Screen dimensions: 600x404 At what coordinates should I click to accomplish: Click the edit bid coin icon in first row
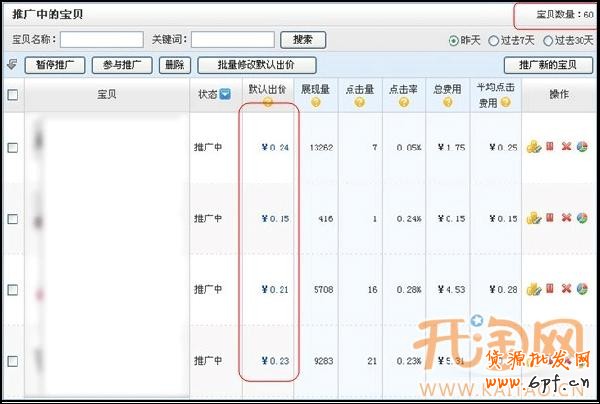pyautogui.click(x=533, y=147)
